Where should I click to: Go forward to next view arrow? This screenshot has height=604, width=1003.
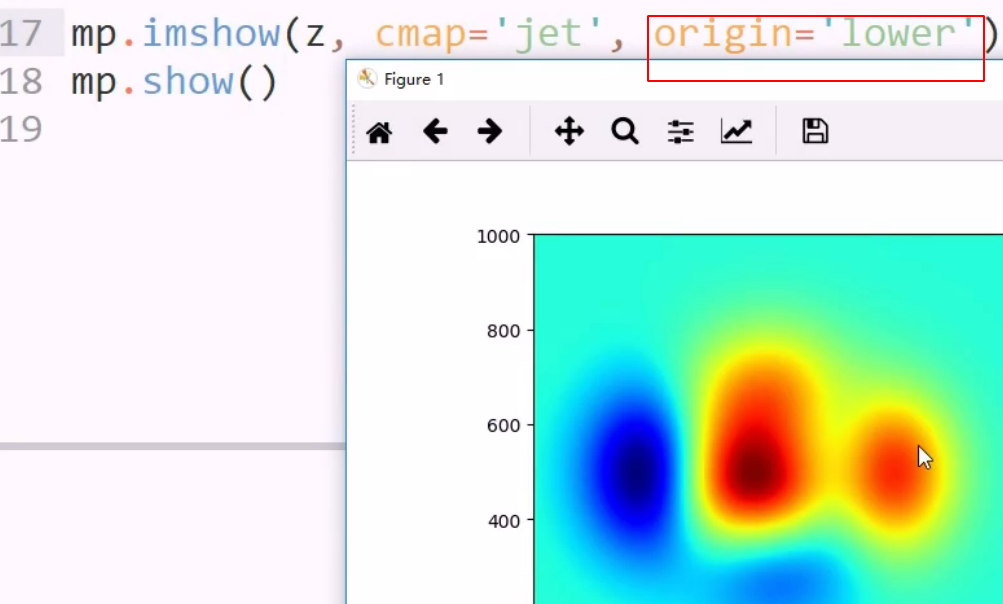490,132
